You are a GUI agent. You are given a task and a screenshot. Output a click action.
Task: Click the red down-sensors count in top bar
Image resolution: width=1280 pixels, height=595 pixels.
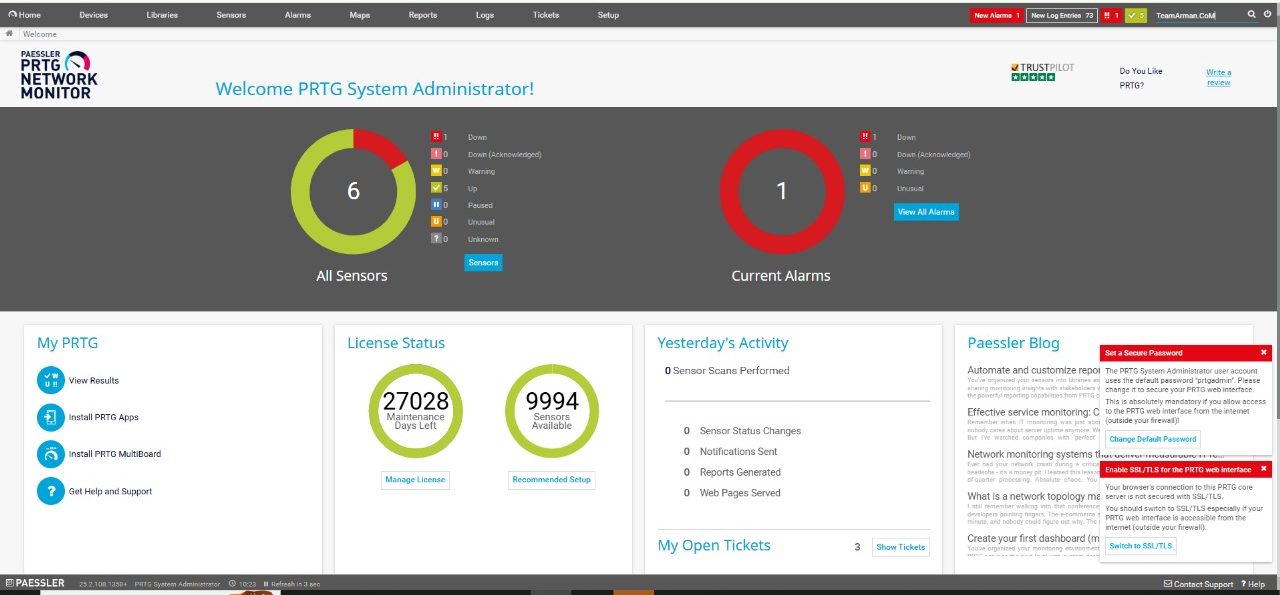point(1111,15)
